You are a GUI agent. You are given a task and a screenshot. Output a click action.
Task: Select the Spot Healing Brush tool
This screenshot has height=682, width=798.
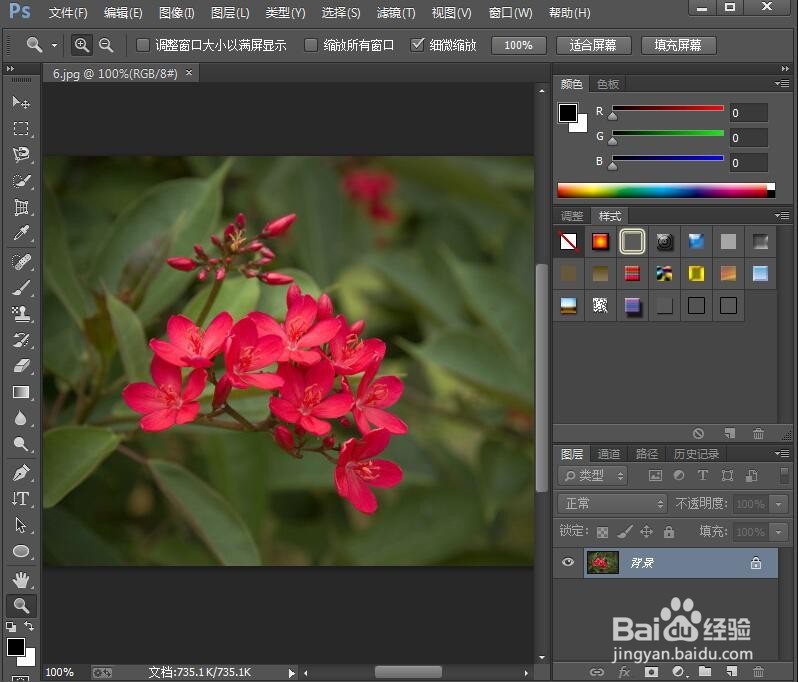(x=21, y=262)
